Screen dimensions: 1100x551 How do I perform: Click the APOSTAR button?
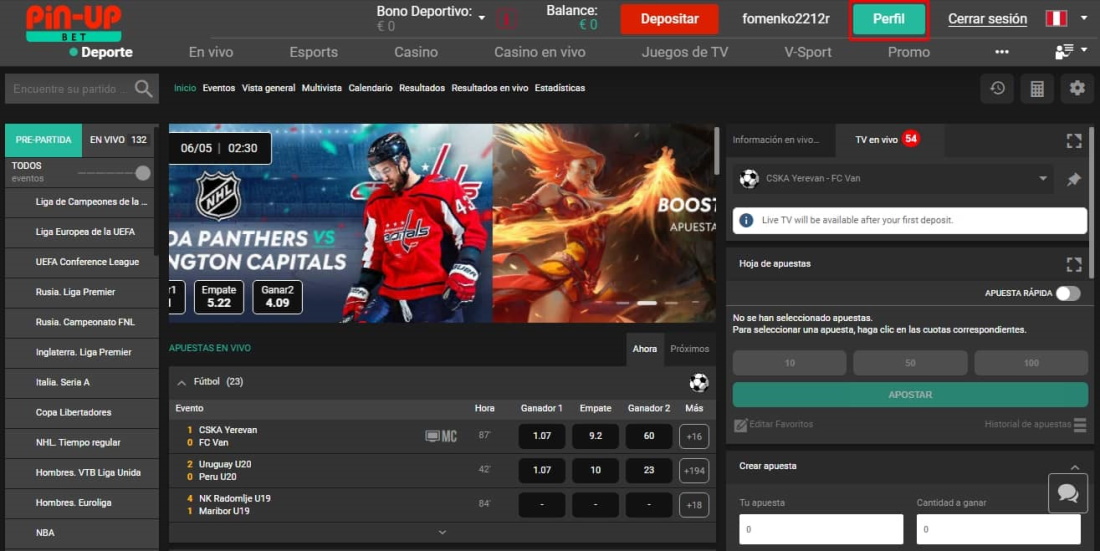pos(910,395)
